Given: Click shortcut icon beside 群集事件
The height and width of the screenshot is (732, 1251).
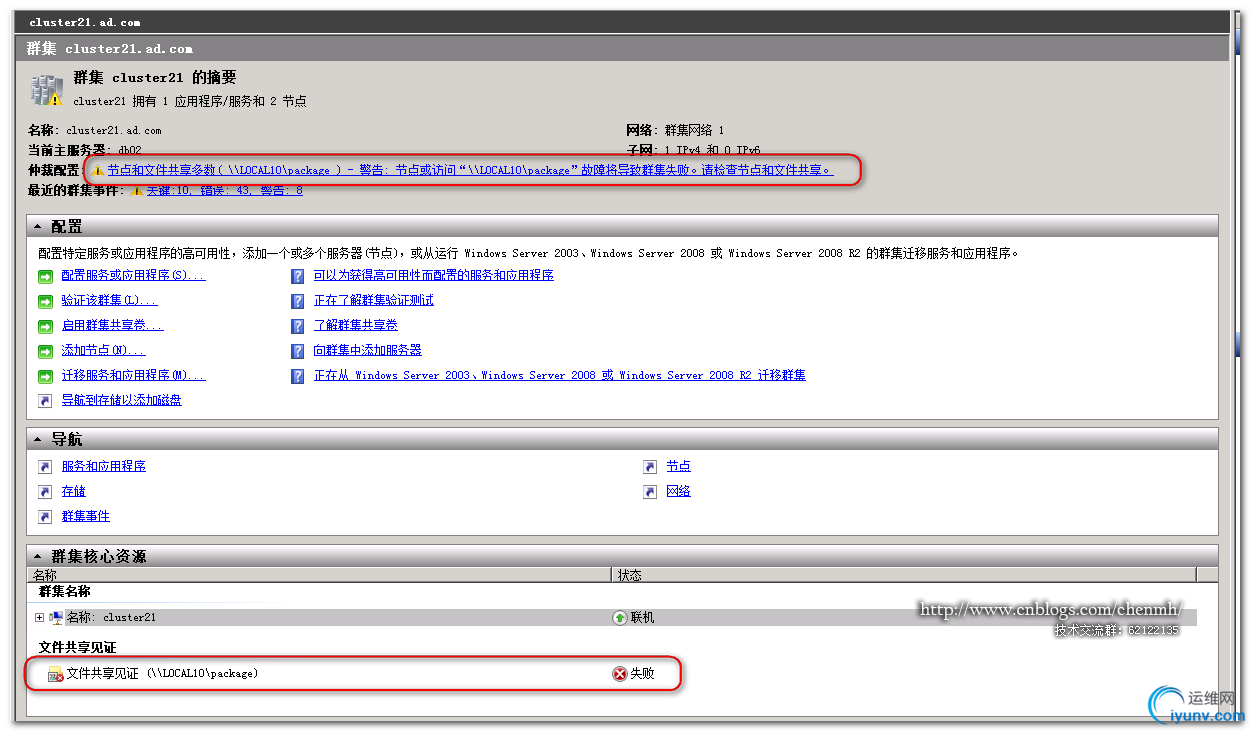Looking at the screenshot, I should (x=45, y=517).
